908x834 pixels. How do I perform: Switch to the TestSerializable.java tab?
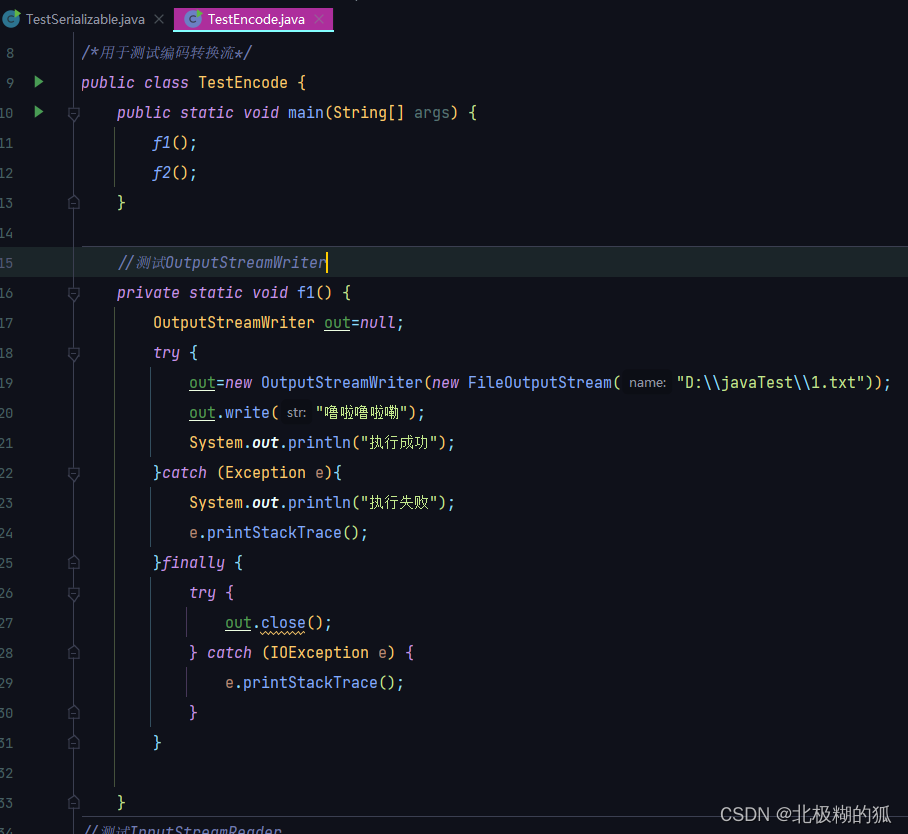(x=85, y=19)
